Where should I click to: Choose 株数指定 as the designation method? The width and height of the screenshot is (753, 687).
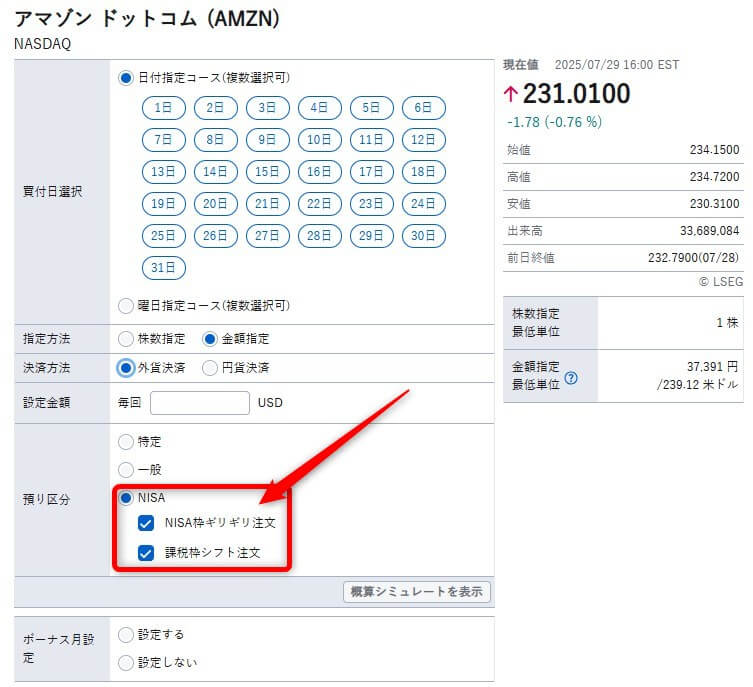(126, 339)
